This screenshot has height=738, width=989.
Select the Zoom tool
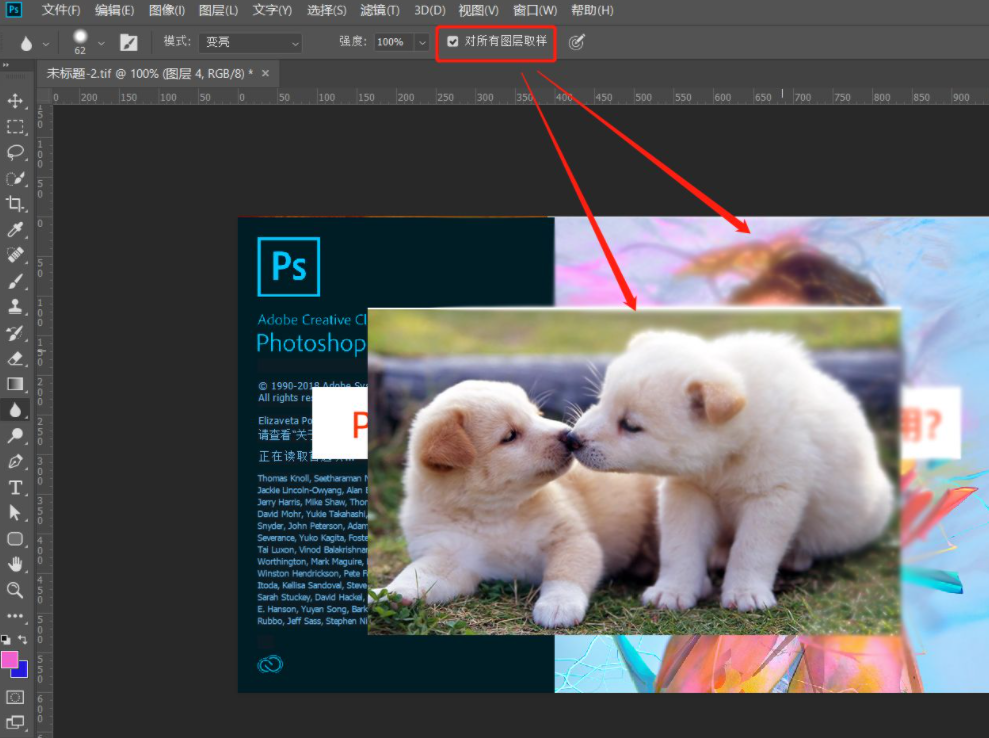(x=15, y=590)
